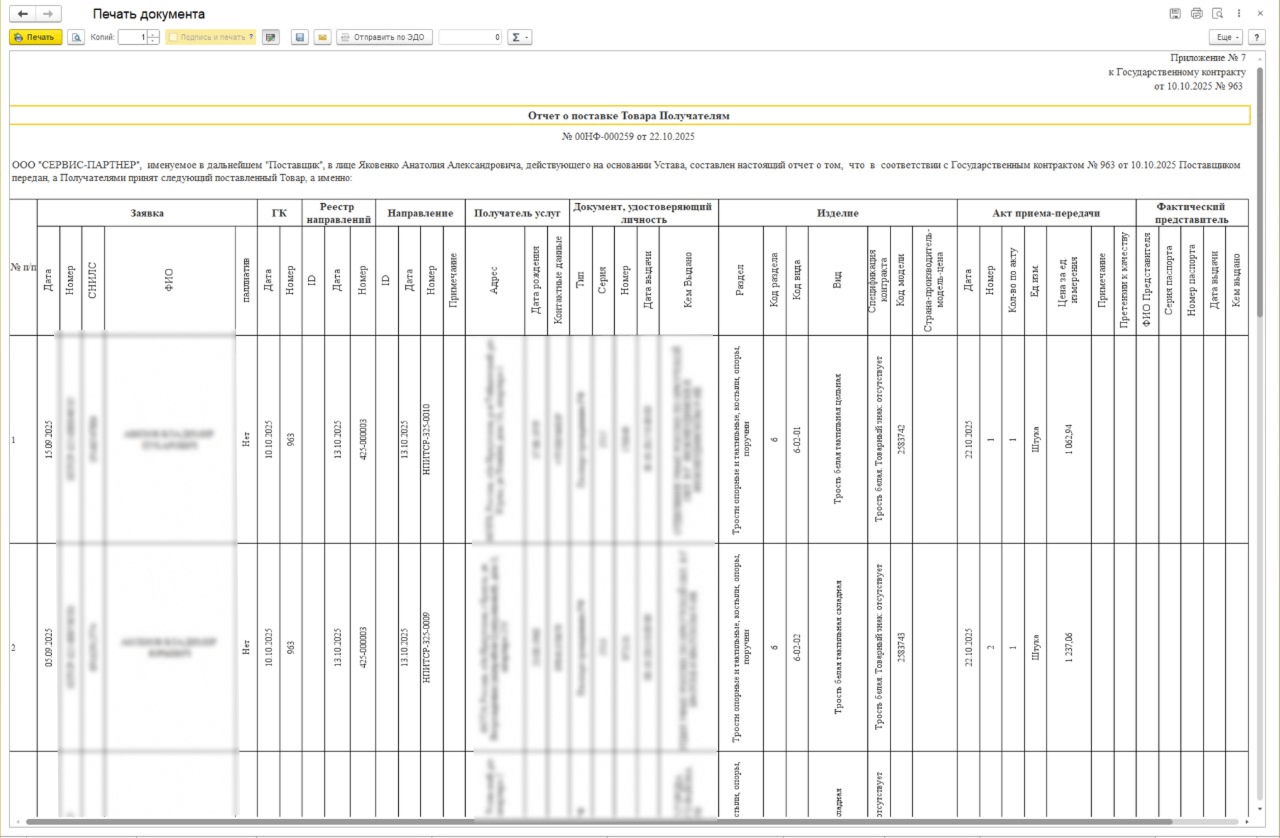The height and width of the screenshot is (838, 1280).
Task: Save document with the toolbar floppy disk icon
Action: [299, 37]
